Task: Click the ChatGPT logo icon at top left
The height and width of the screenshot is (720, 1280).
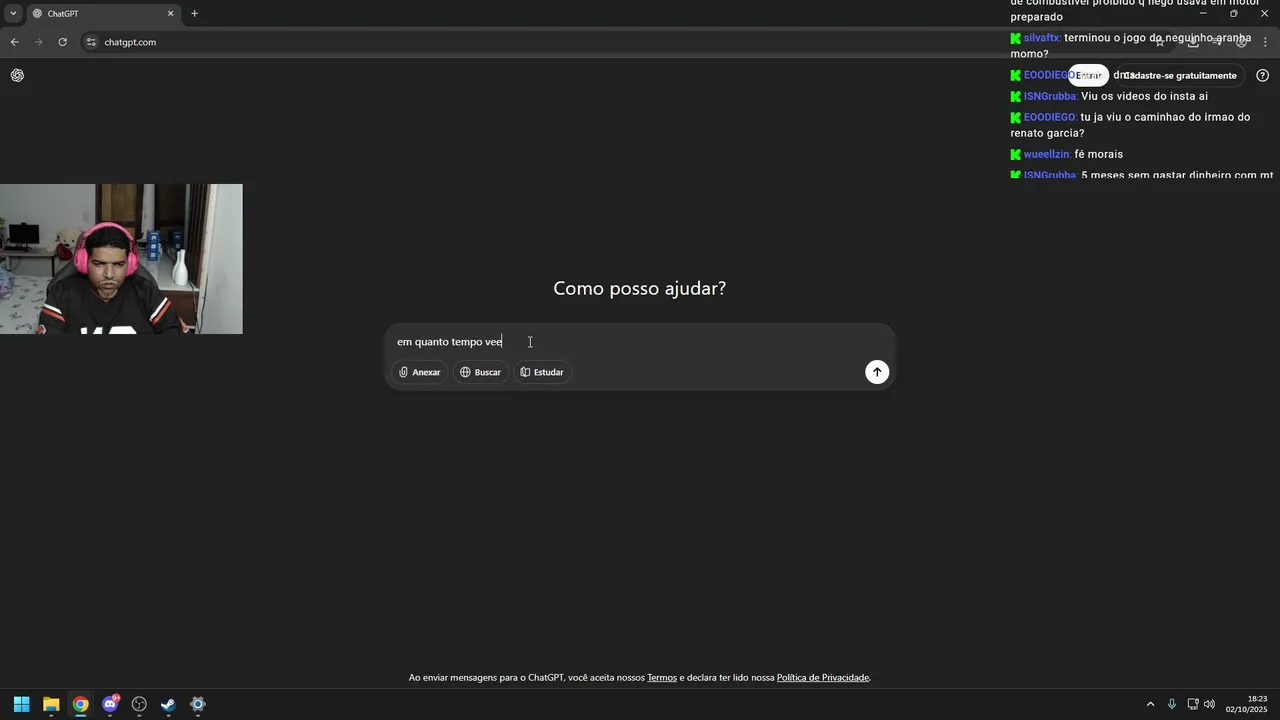Action: pyautogui.click(x=17, y=75)
